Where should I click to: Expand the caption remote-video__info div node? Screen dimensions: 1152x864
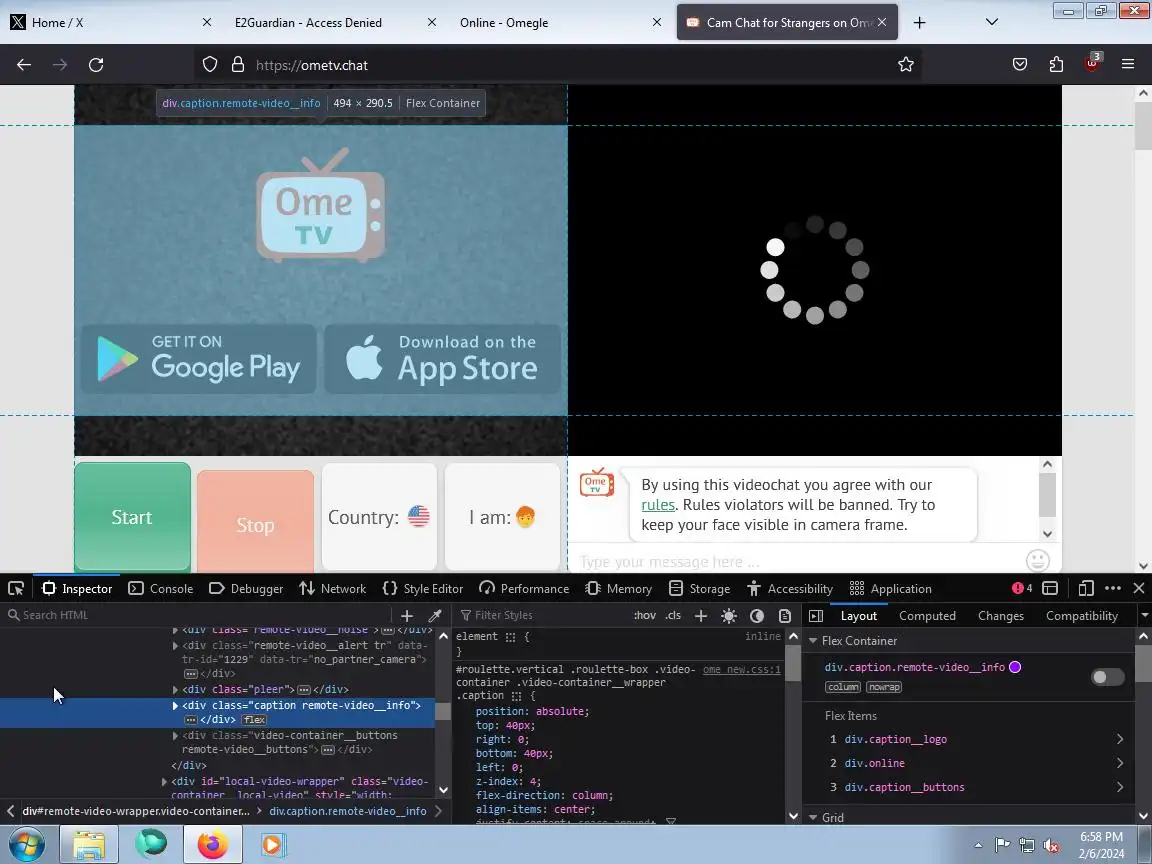[175, 705]
